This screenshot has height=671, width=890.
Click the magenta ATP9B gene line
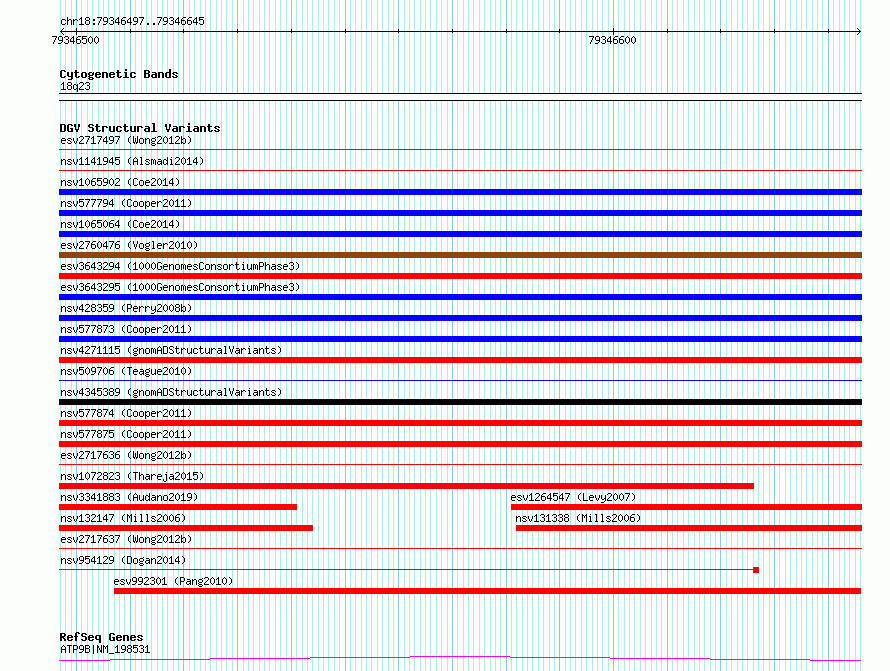tap(460, 659)
